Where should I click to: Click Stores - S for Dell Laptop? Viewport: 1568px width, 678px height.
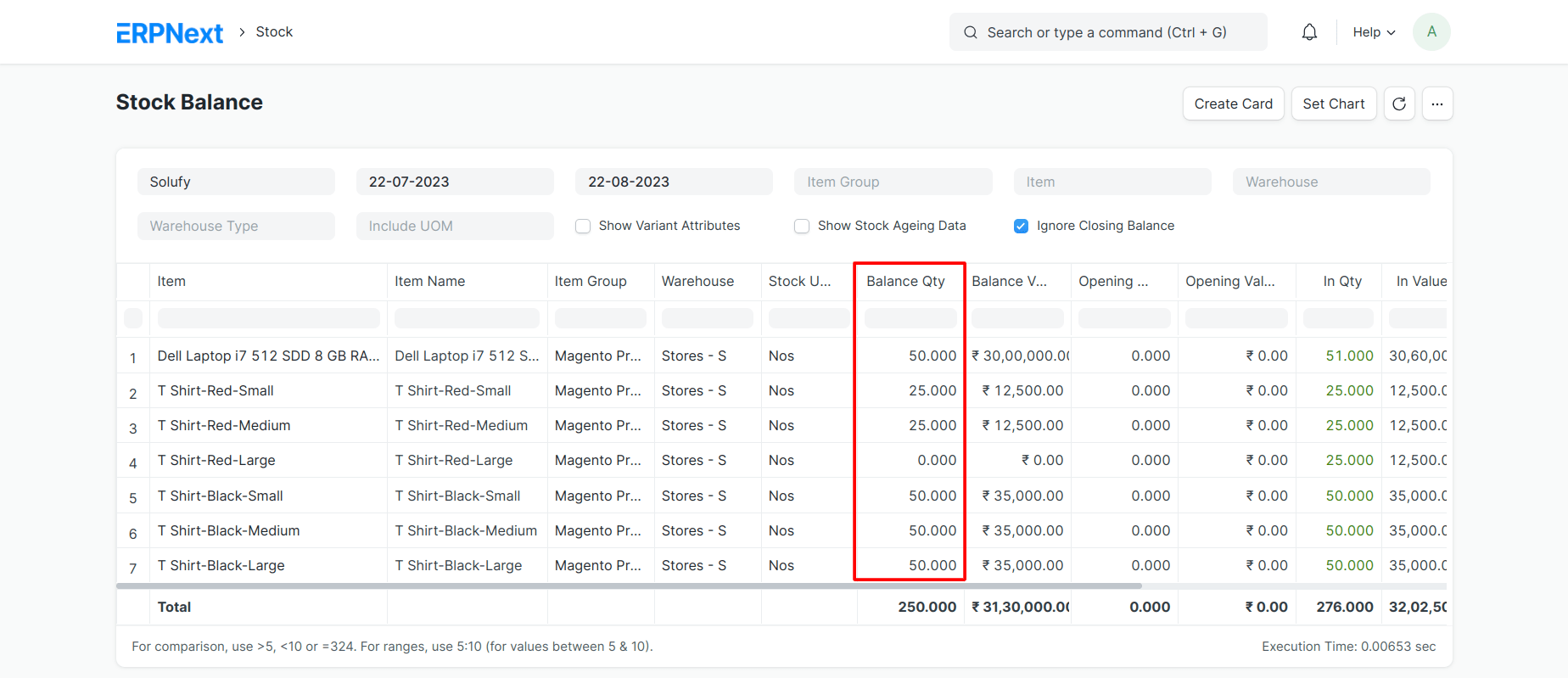pos(708,356)
